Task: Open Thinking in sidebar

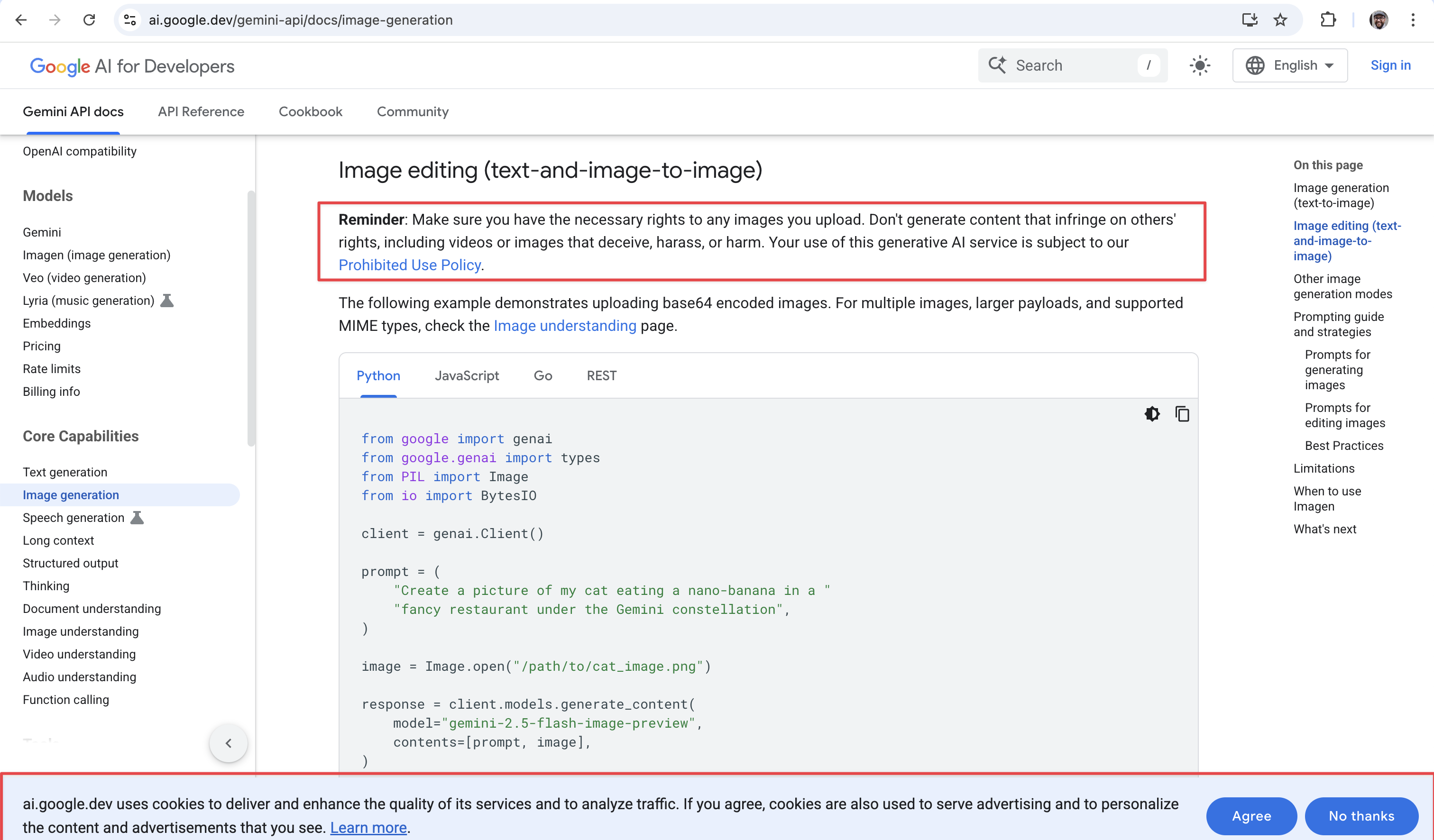Action: [x=46, y=586]
